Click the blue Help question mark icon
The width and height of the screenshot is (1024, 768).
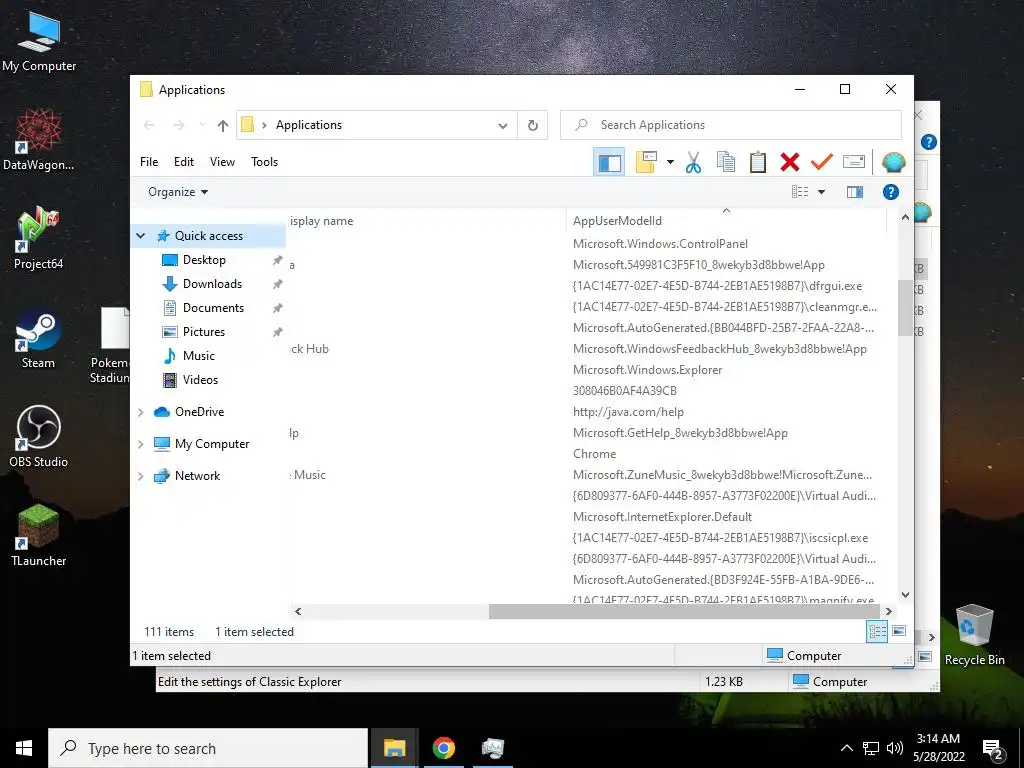pos(891,192)
